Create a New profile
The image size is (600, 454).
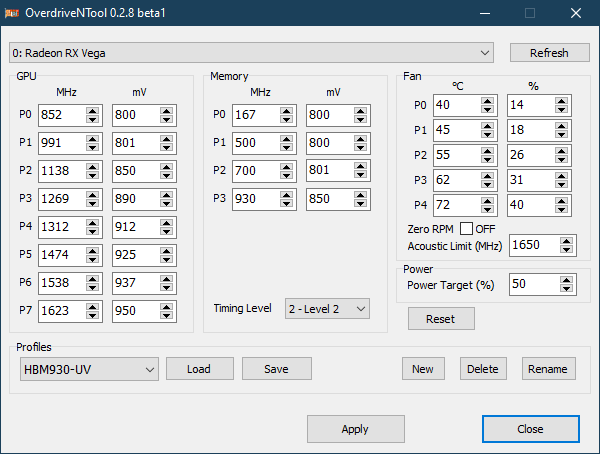pyautogui.click(x=423, y=369)
